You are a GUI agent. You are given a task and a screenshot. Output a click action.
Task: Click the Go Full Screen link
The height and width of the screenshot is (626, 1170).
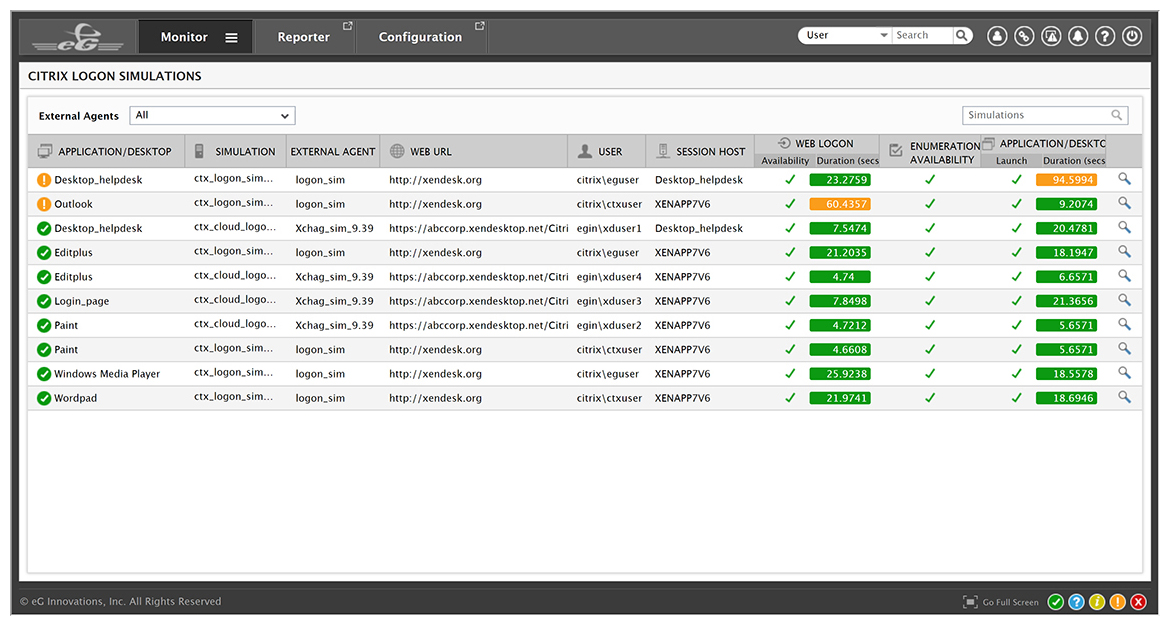[1010, 602]
